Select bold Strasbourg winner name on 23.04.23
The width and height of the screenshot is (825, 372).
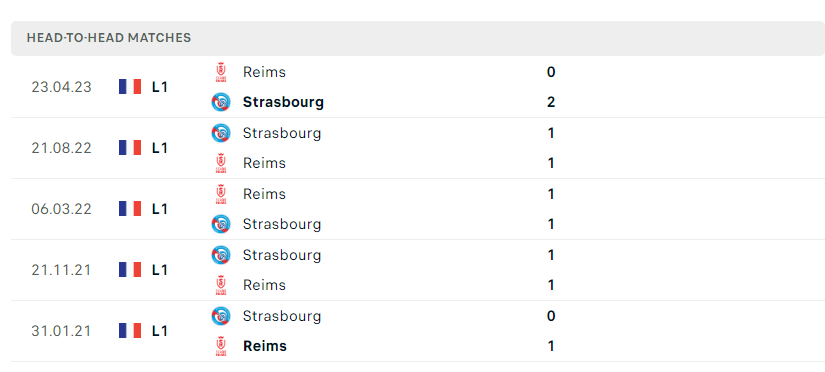tap(283, 102)
